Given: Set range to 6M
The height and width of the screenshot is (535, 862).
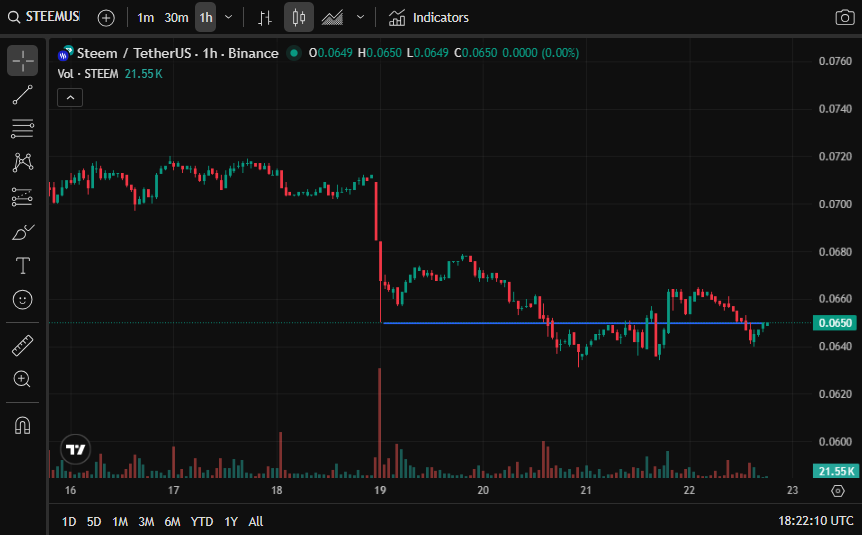Looking at the screenshot, I should [x=172, y=521].
